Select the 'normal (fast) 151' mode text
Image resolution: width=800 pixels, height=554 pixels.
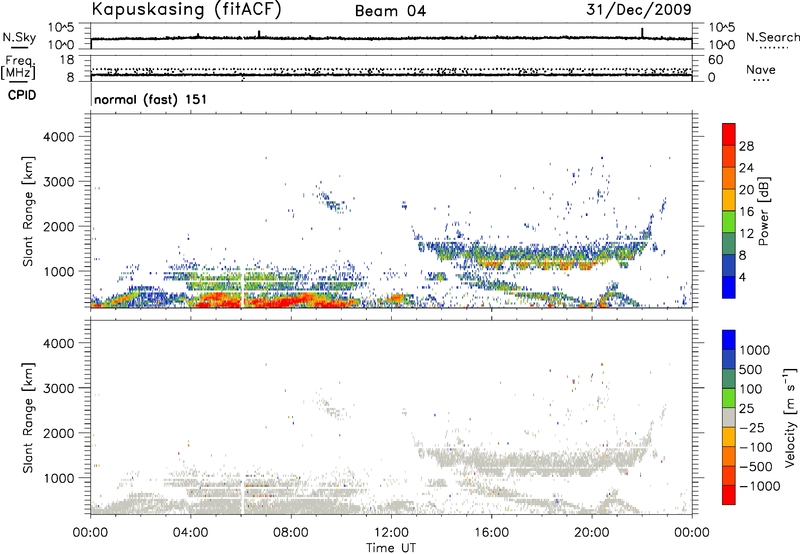[x=151, y=99]
